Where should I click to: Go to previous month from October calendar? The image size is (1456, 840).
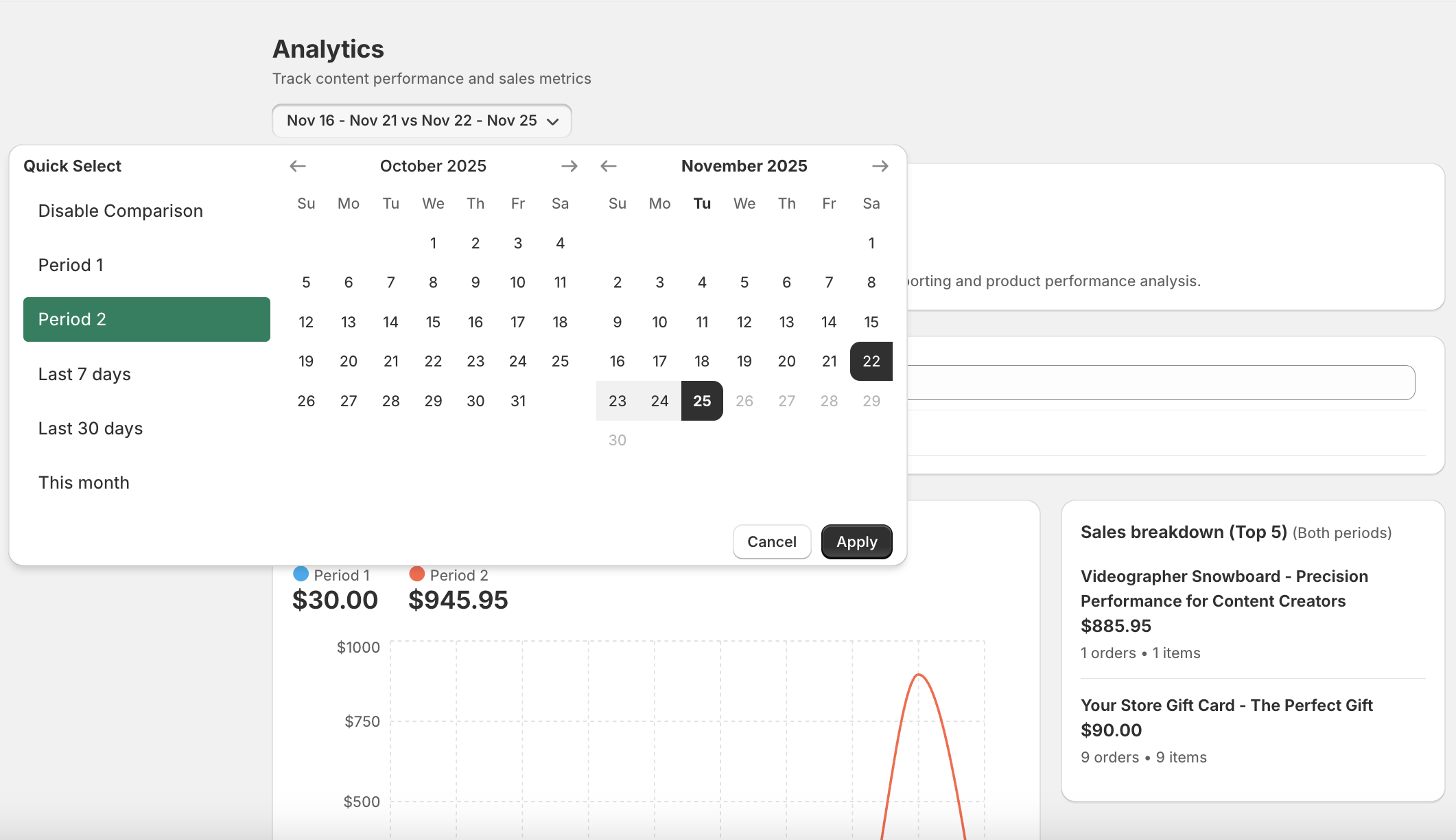click(x=298, y=166)
